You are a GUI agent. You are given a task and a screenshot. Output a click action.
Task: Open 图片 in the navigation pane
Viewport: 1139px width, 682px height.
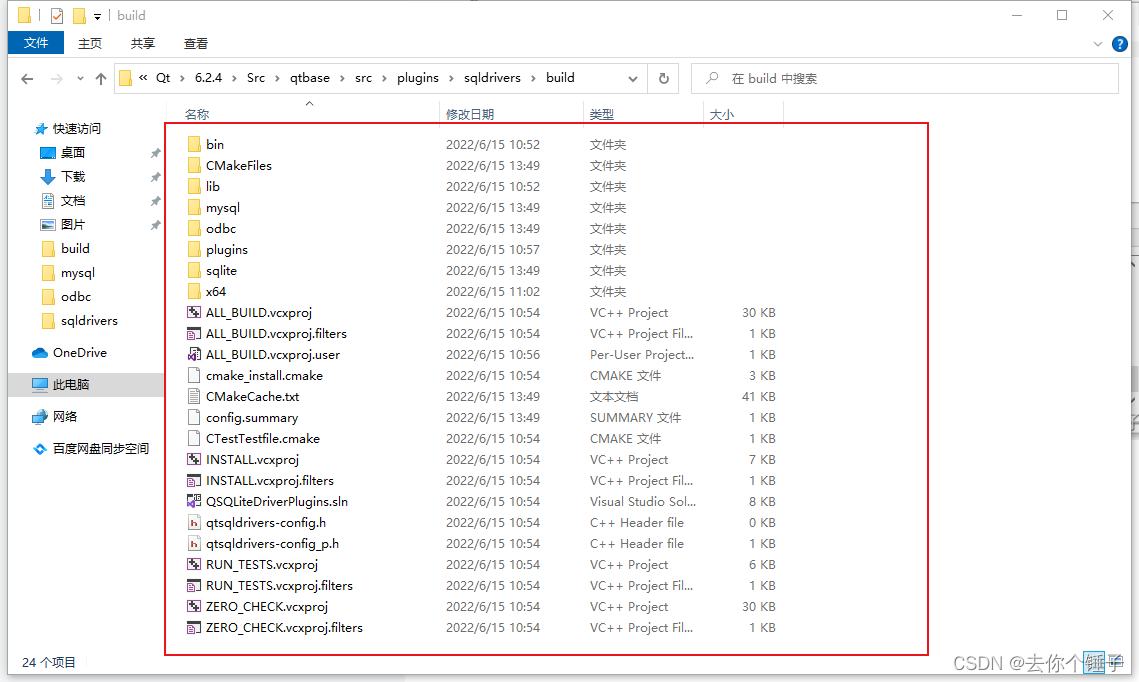(x=73, y=224)
